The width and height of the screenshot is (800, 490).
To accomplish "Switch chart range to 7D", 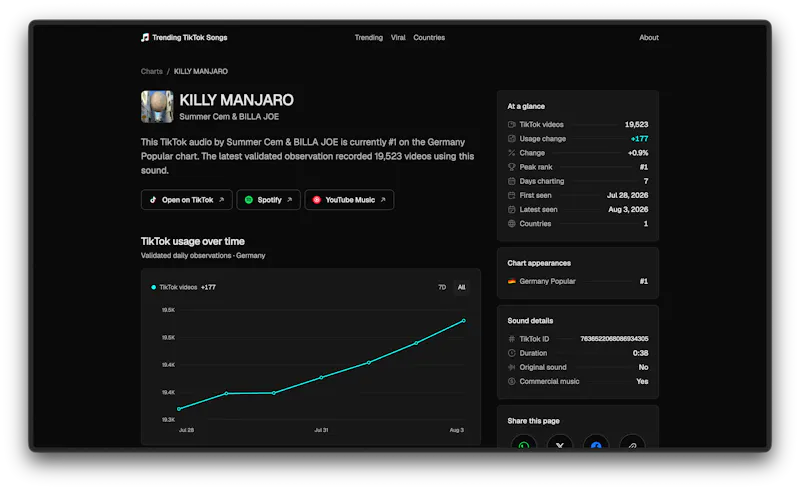I will 442,287.
